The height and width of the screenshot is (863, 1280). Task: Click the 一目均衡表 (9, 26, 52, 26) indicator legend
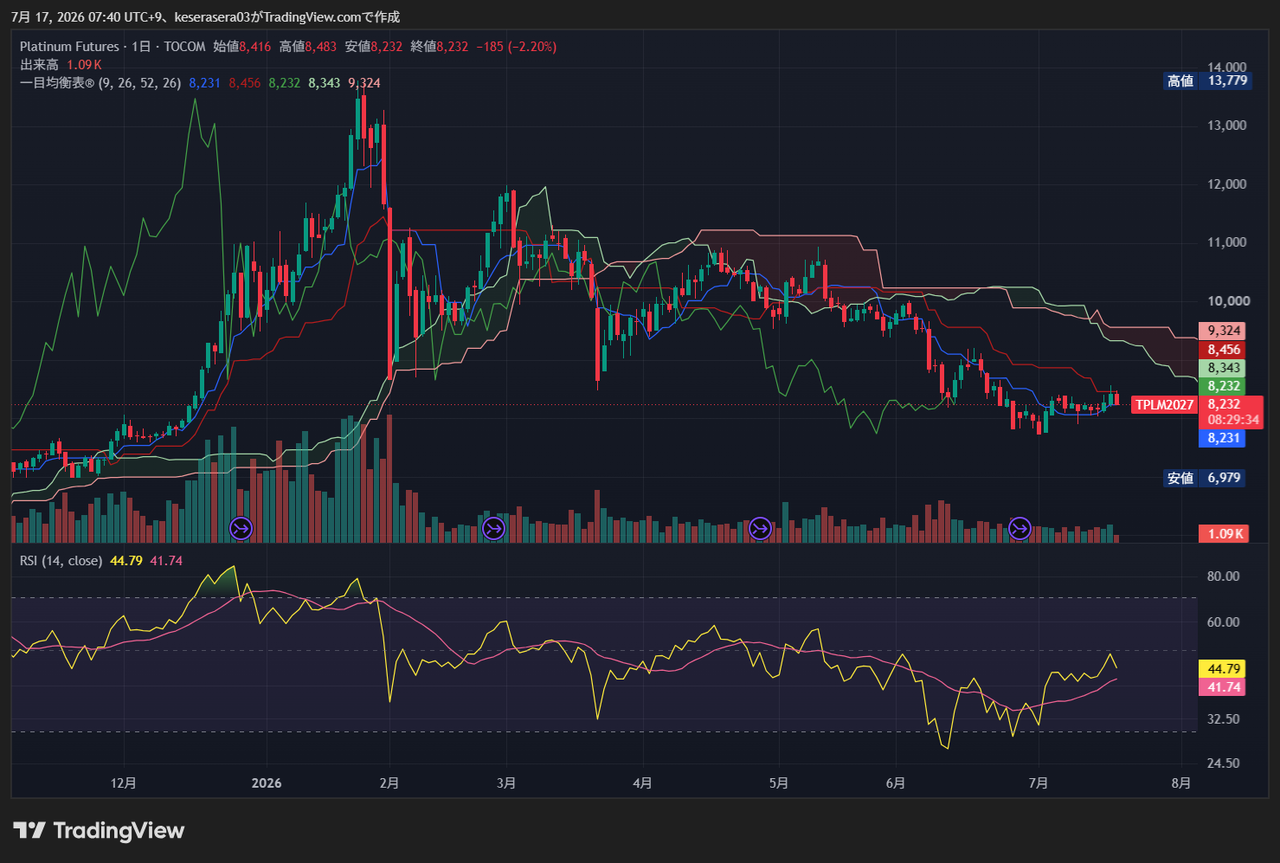click(100, 82)
